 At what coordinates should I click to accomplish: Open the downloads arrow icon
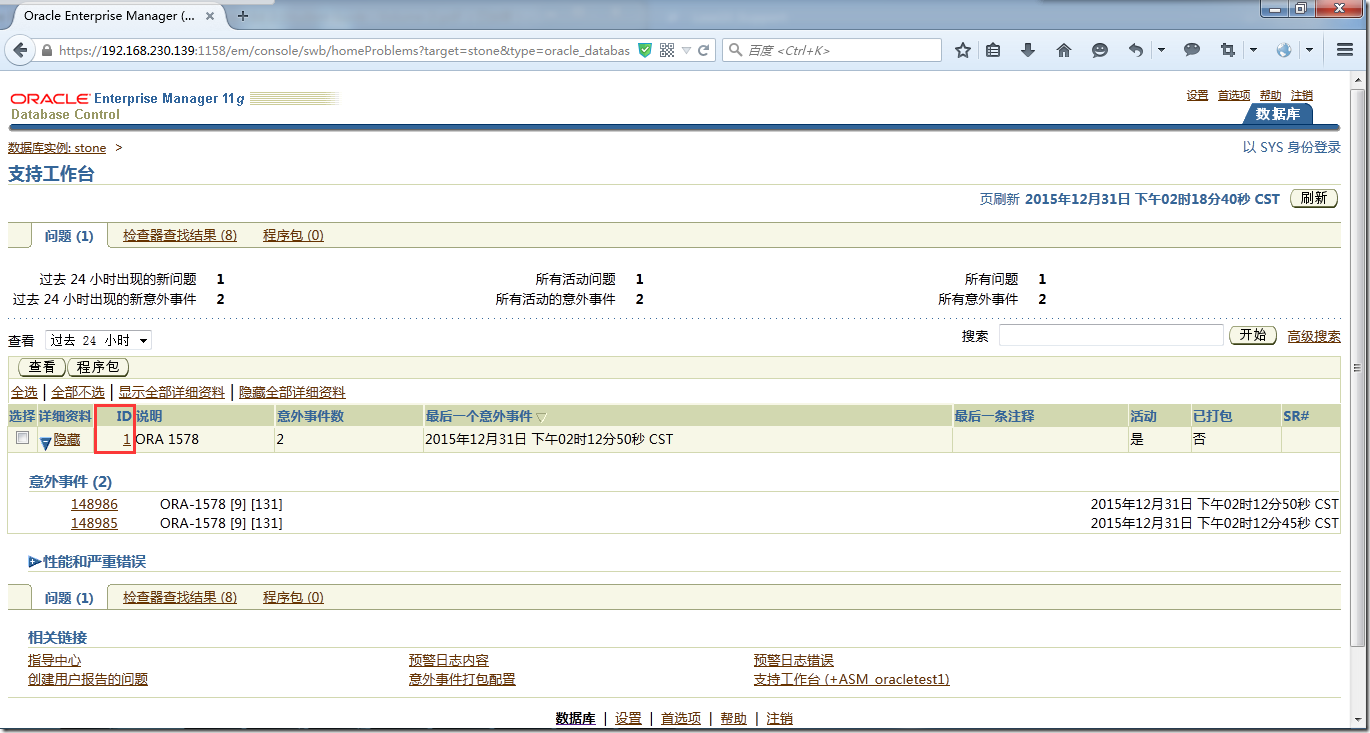[x=1027, y=50]
